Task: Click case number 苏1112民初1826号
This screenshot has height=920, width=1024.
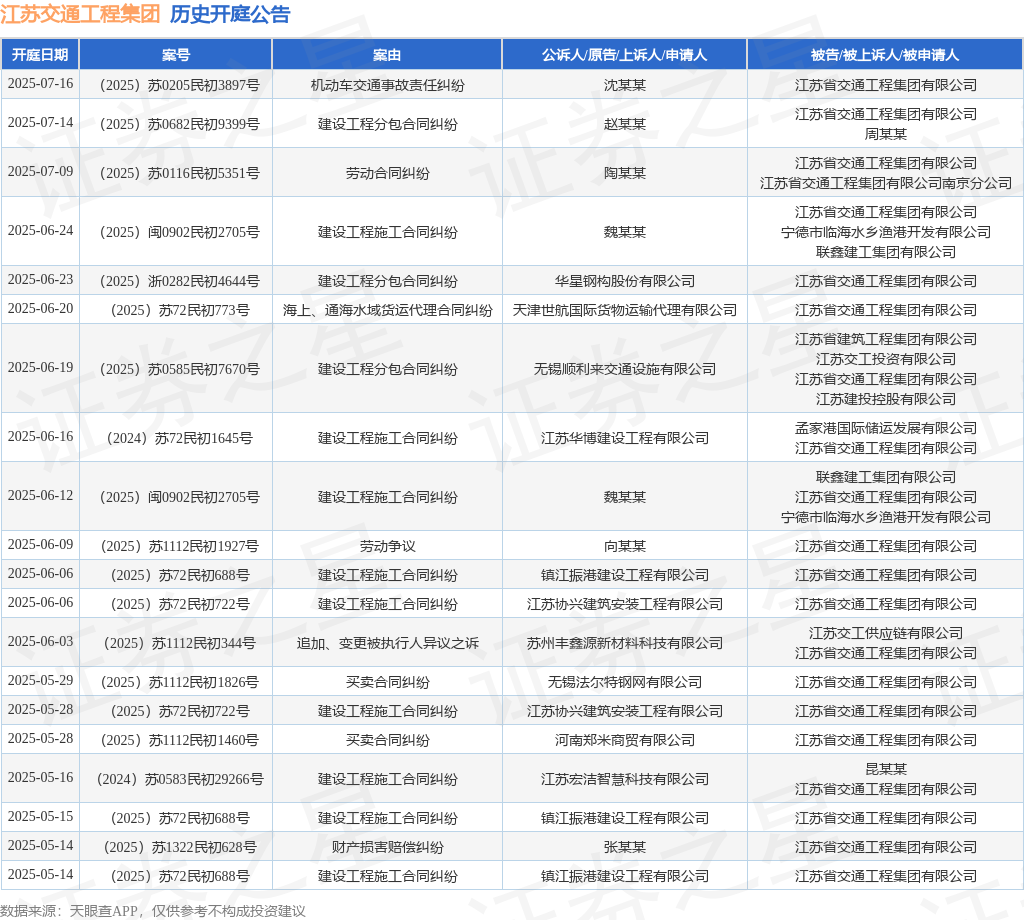Action: click(x=179, y=682)
